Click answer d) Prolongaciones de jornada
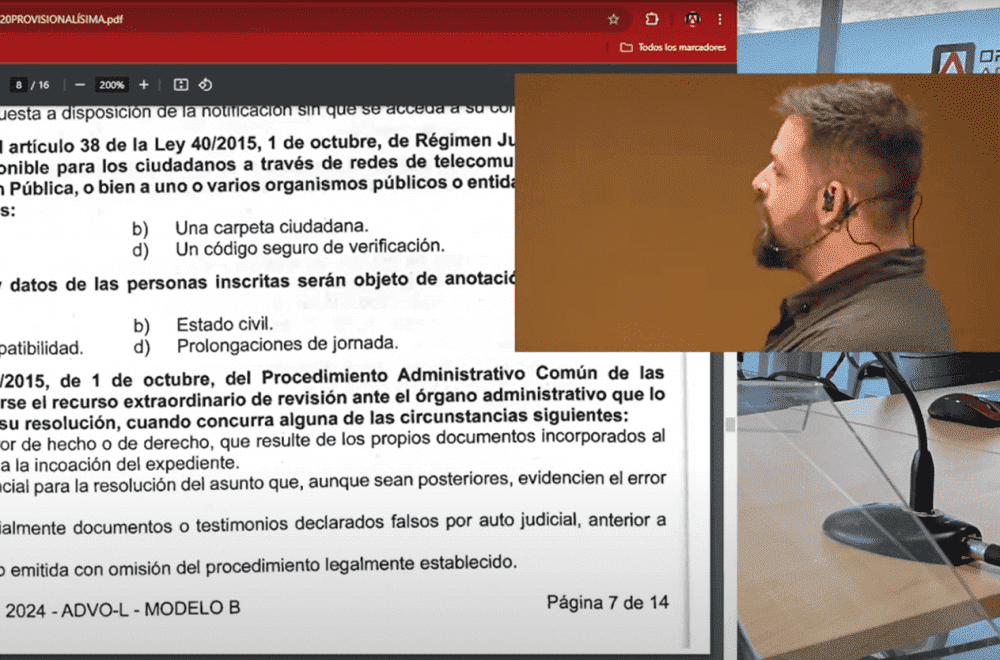 point(287,345)
